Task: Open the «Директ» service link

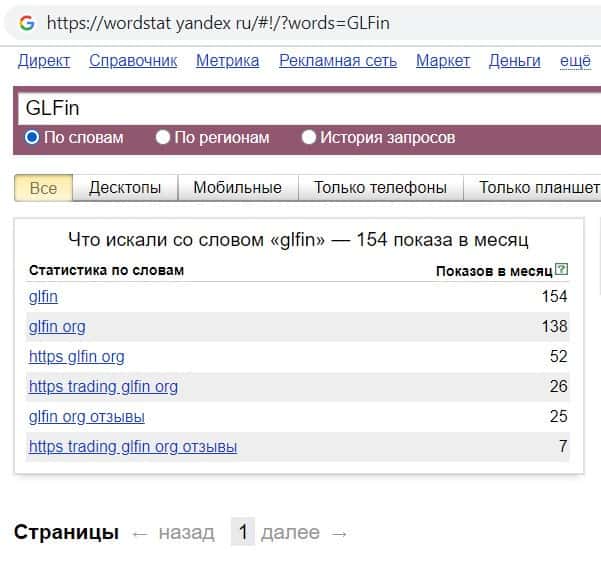Action: point(44,61)
